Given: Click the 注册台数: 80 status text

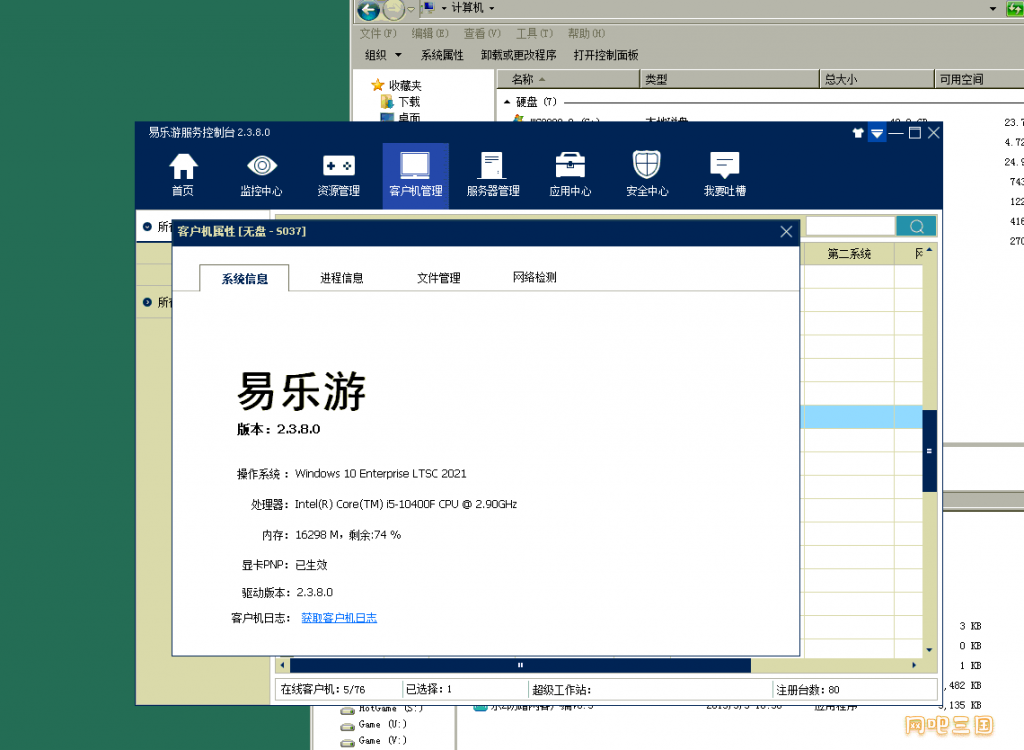Looking at the screenshot, I should pyautogui.click(x=808, y=690).
